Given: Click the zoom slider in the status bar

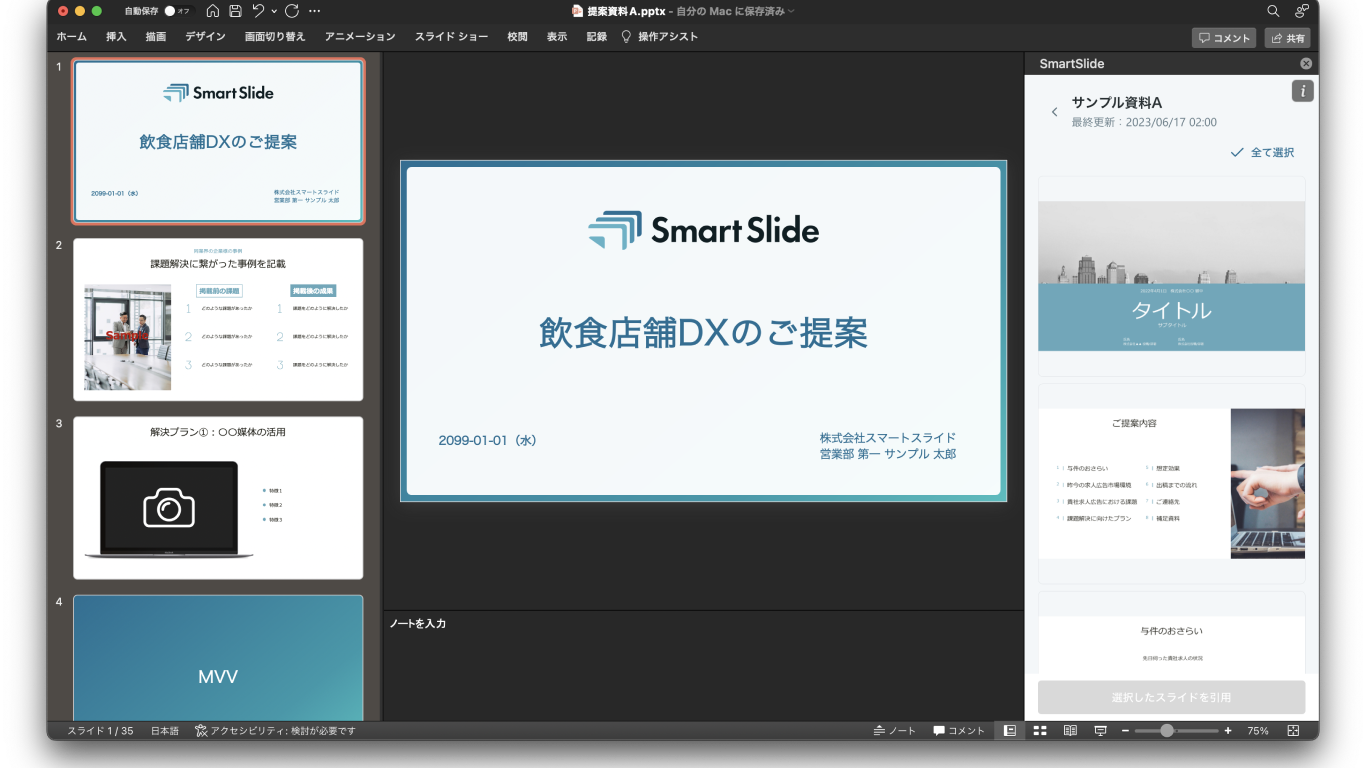Looking at the screenshot, I should point(1176,731).
